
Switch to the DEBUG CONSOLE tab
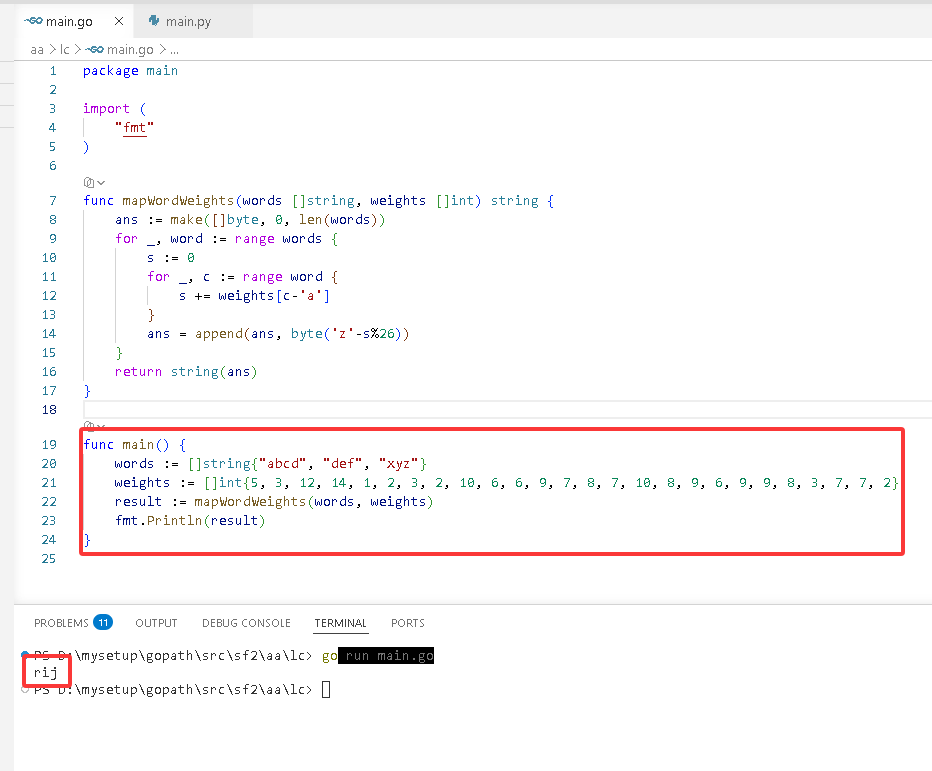246,623
